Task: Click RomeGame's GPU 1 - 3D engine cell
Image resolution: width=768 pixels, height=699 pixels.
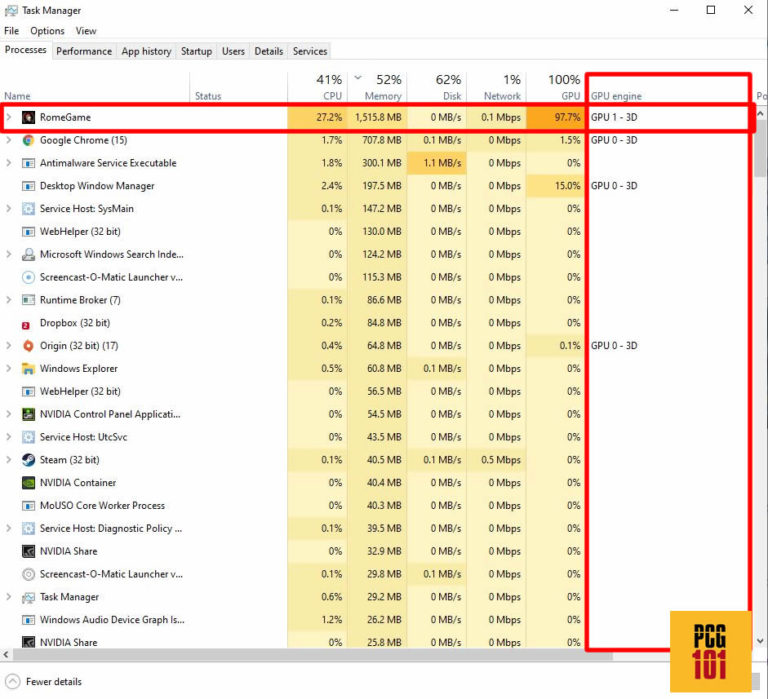Action: click(669, 117)
